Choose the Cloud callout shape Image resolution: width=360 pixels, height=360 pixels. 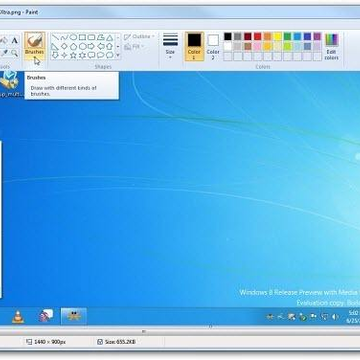pyautogui.click(x=109, y=55)
